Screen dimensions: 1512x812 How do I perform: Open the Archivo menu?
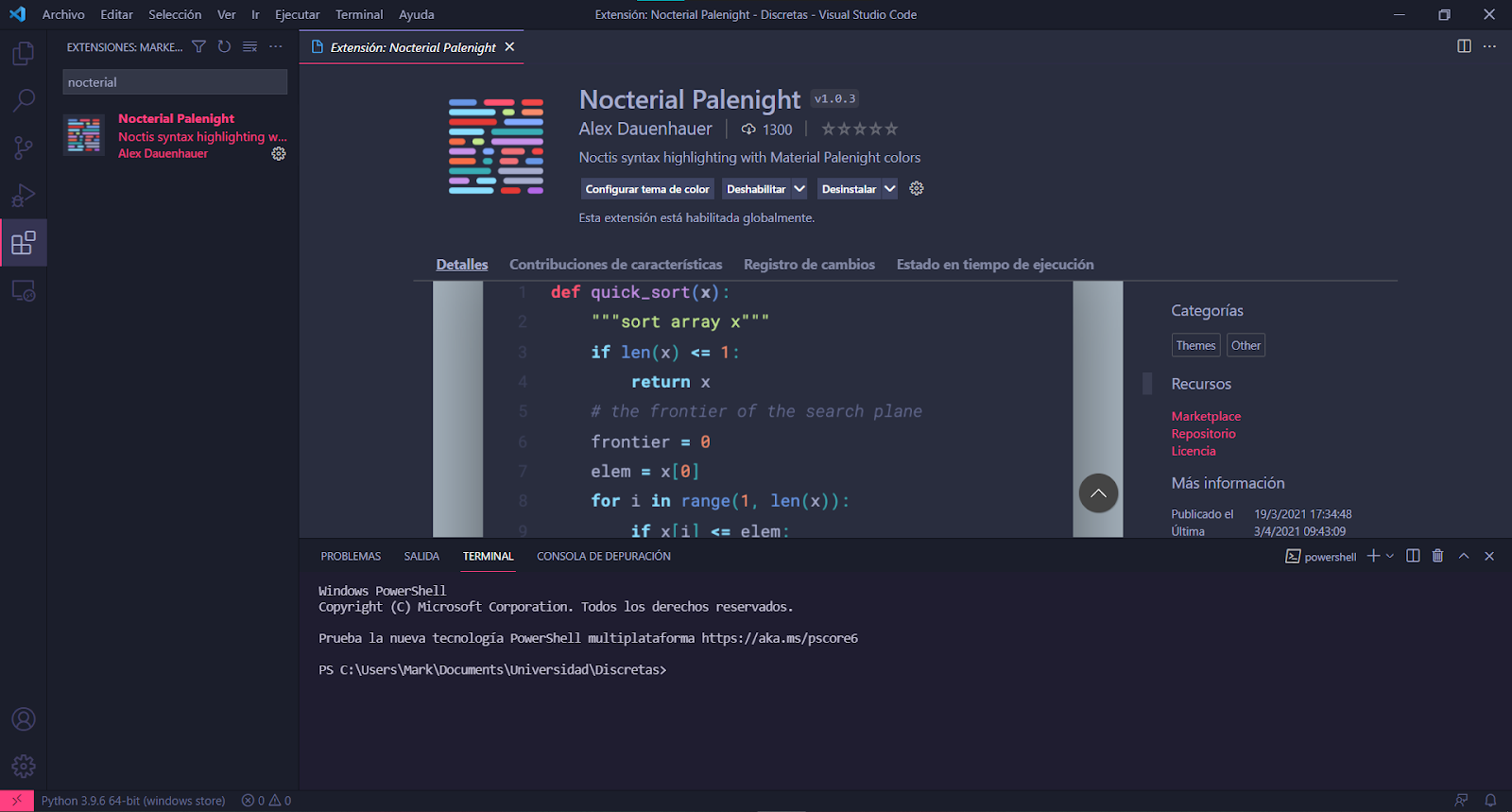pyautogui.click(x=63, y=14)
